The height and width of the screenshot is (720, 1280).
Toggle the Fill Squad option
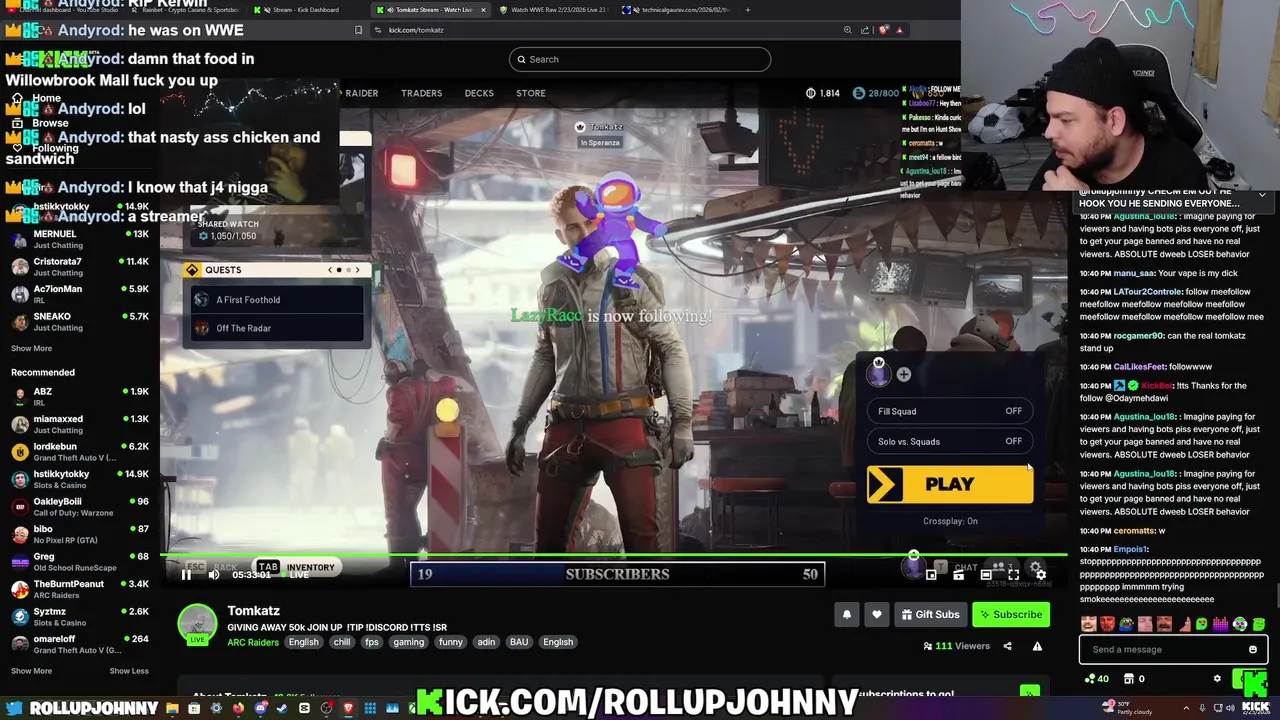pyautogui.click(x=950, y=411)
